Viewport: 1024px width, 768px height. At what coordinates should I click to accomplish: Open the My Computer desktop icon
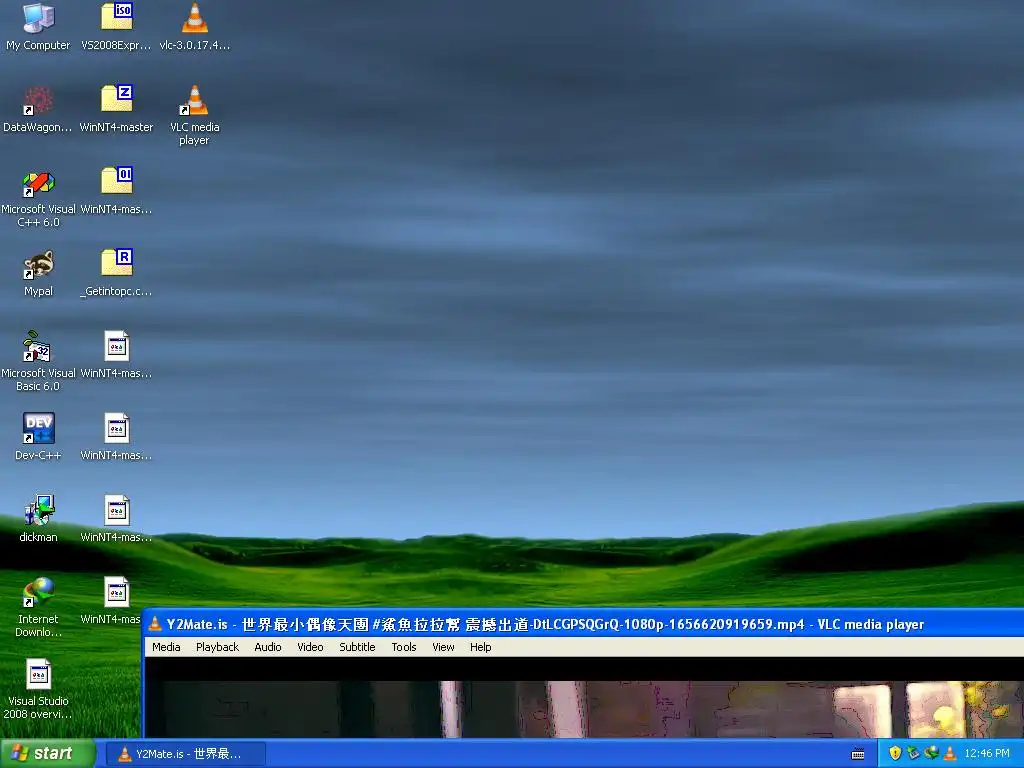coord(38,26)
